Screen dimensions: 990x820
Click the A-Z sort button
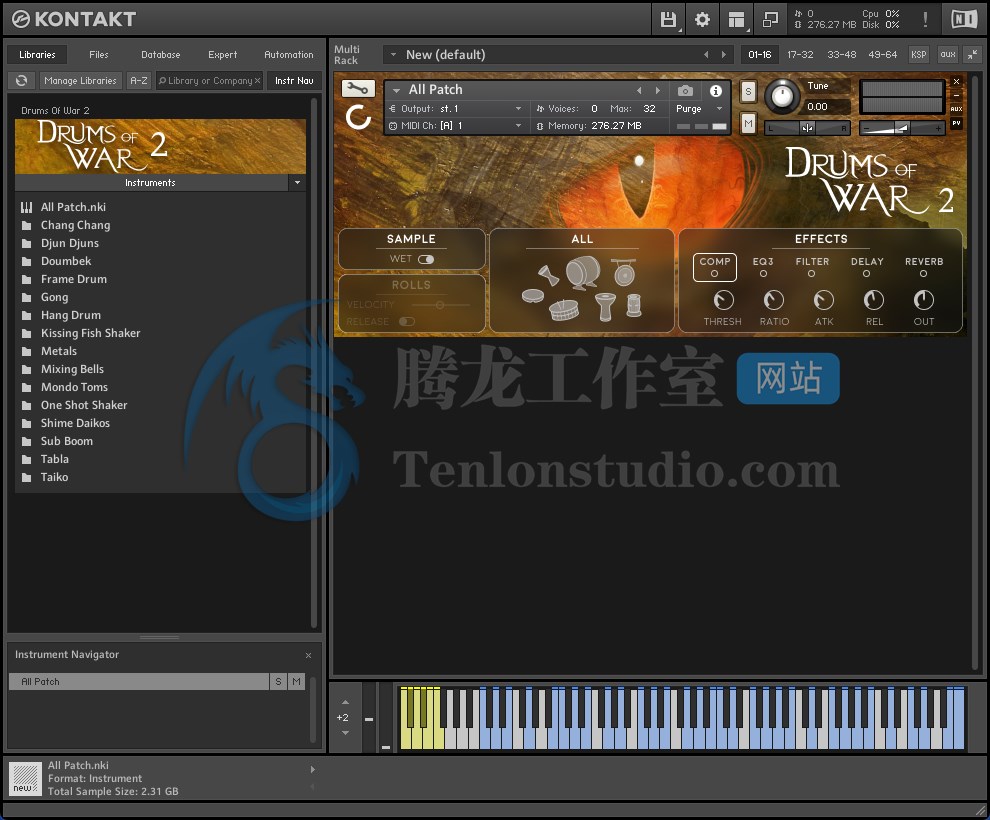coord(139,81)
